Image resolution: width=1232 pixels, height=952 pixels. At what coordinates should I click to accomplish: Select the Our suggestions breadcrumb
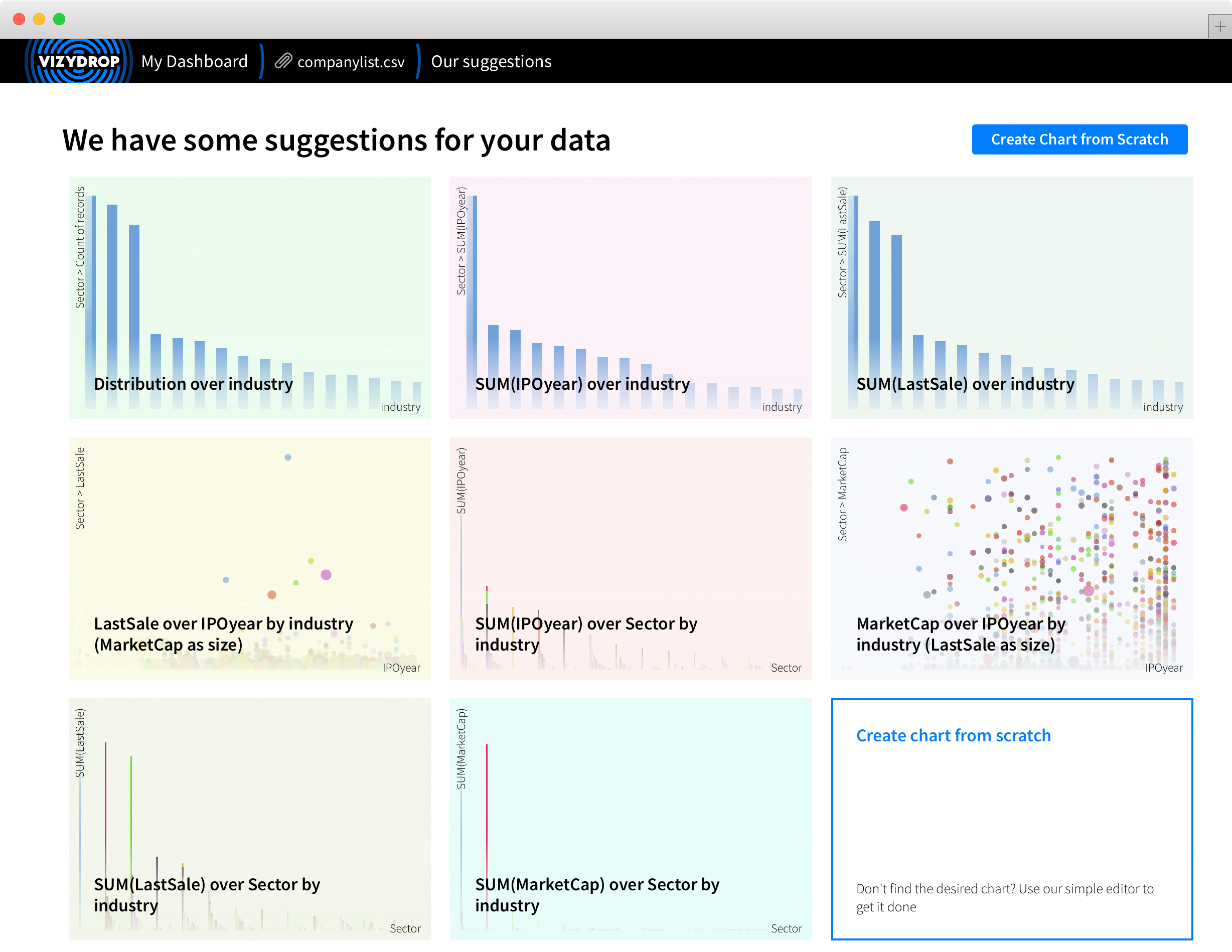491,61
